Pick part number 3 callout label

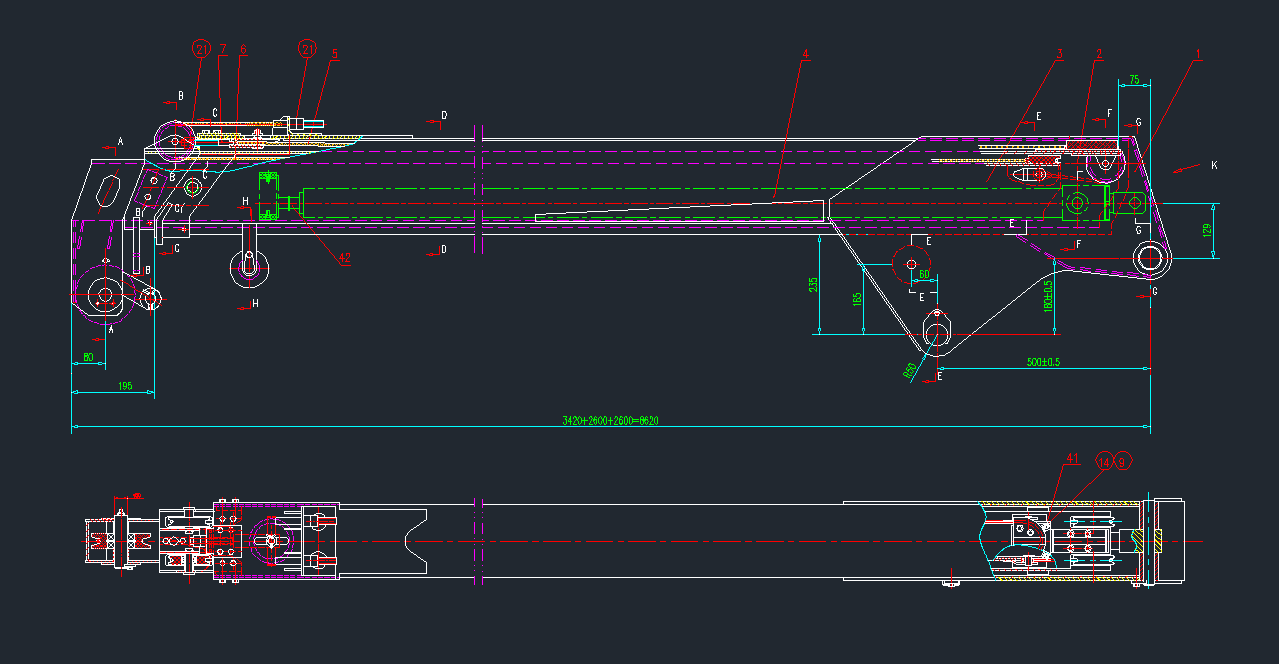(x=1059, y=54)
